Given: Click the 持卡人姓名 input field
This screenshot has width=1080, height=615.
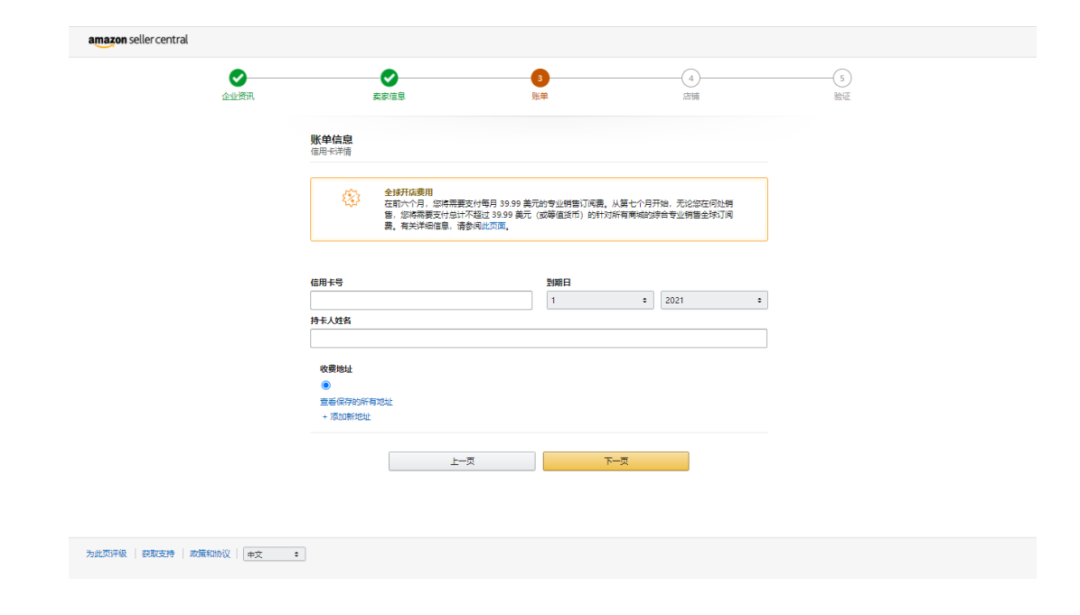Looking at the screenshot, I should point(538,338).
